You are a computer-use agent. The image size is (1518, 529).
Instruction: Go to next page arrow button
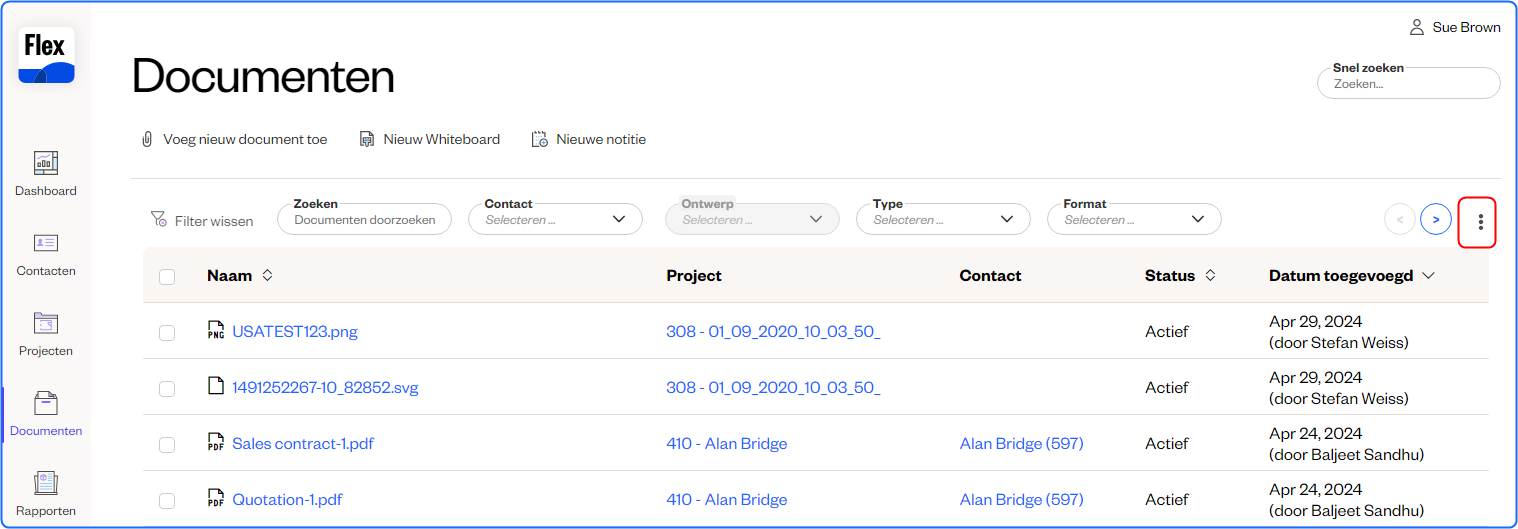click(x=1435, y=219)
